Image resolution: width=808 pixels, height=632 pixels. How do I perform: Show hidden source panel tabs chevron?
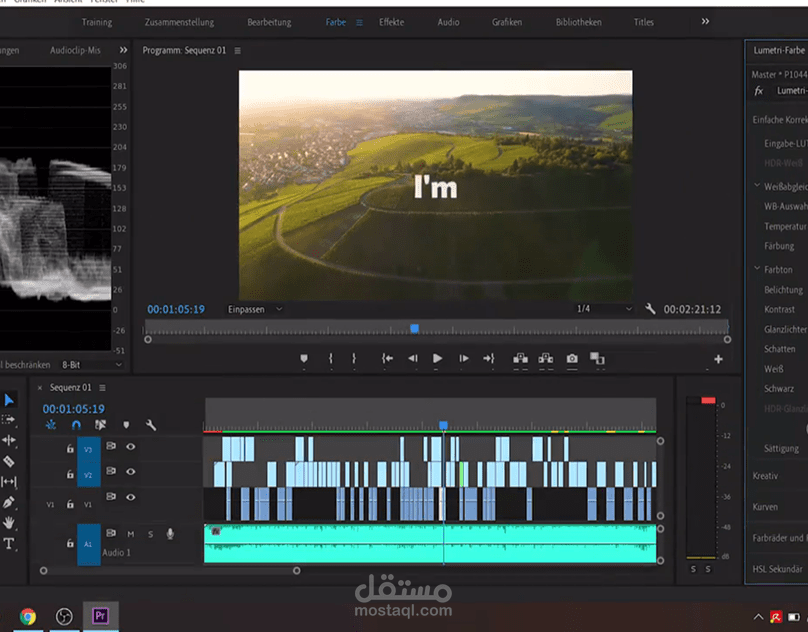123,50
